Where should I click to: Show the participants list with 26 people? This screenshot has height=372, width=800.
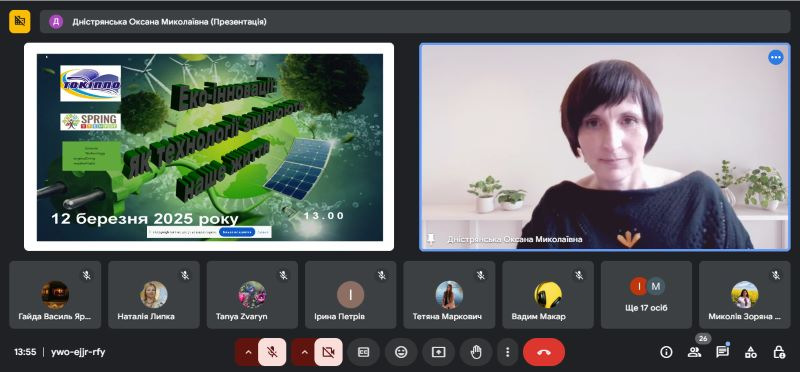694,352
